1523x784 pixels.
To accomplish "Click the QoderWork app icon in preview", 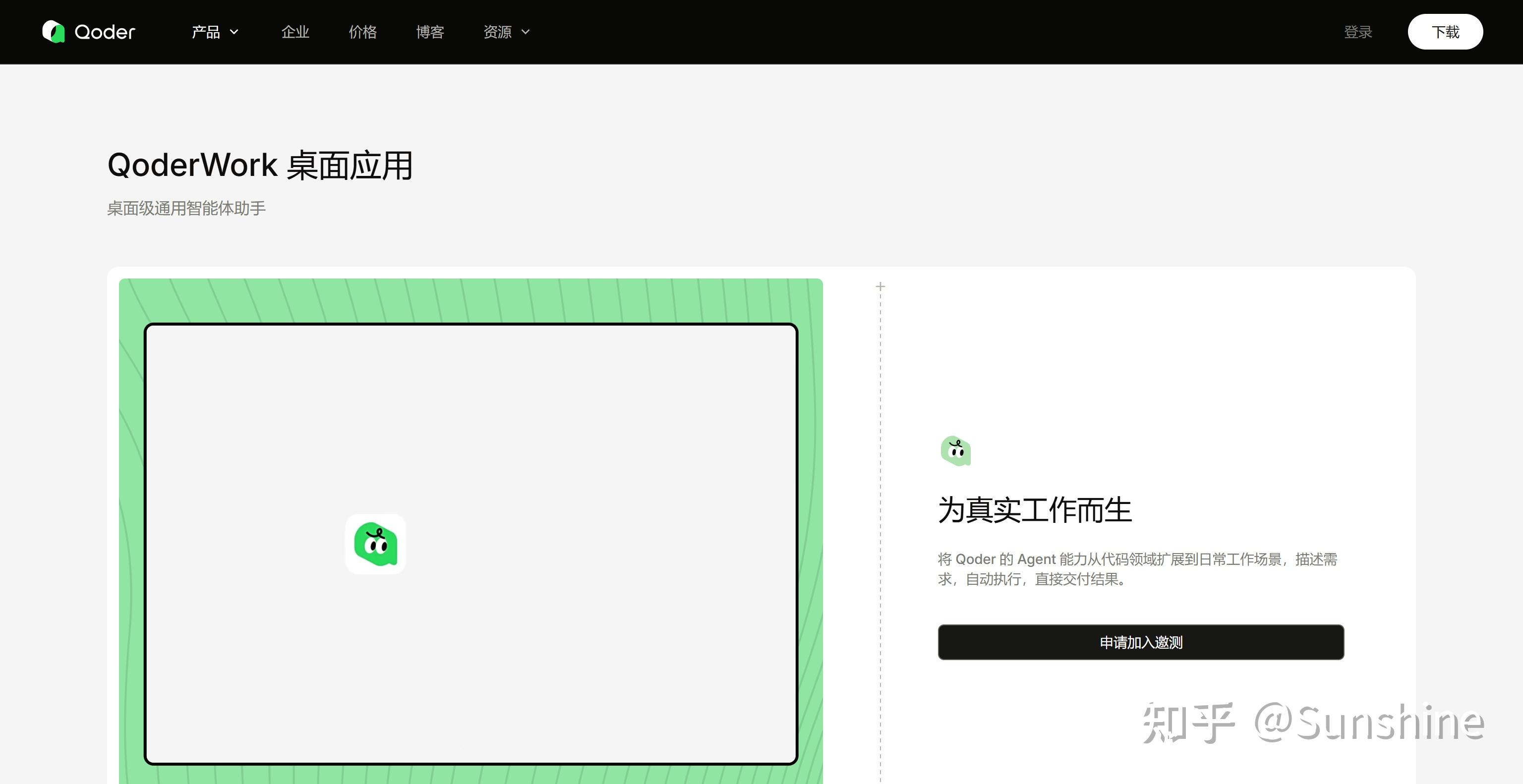I will tap(375, 544).
